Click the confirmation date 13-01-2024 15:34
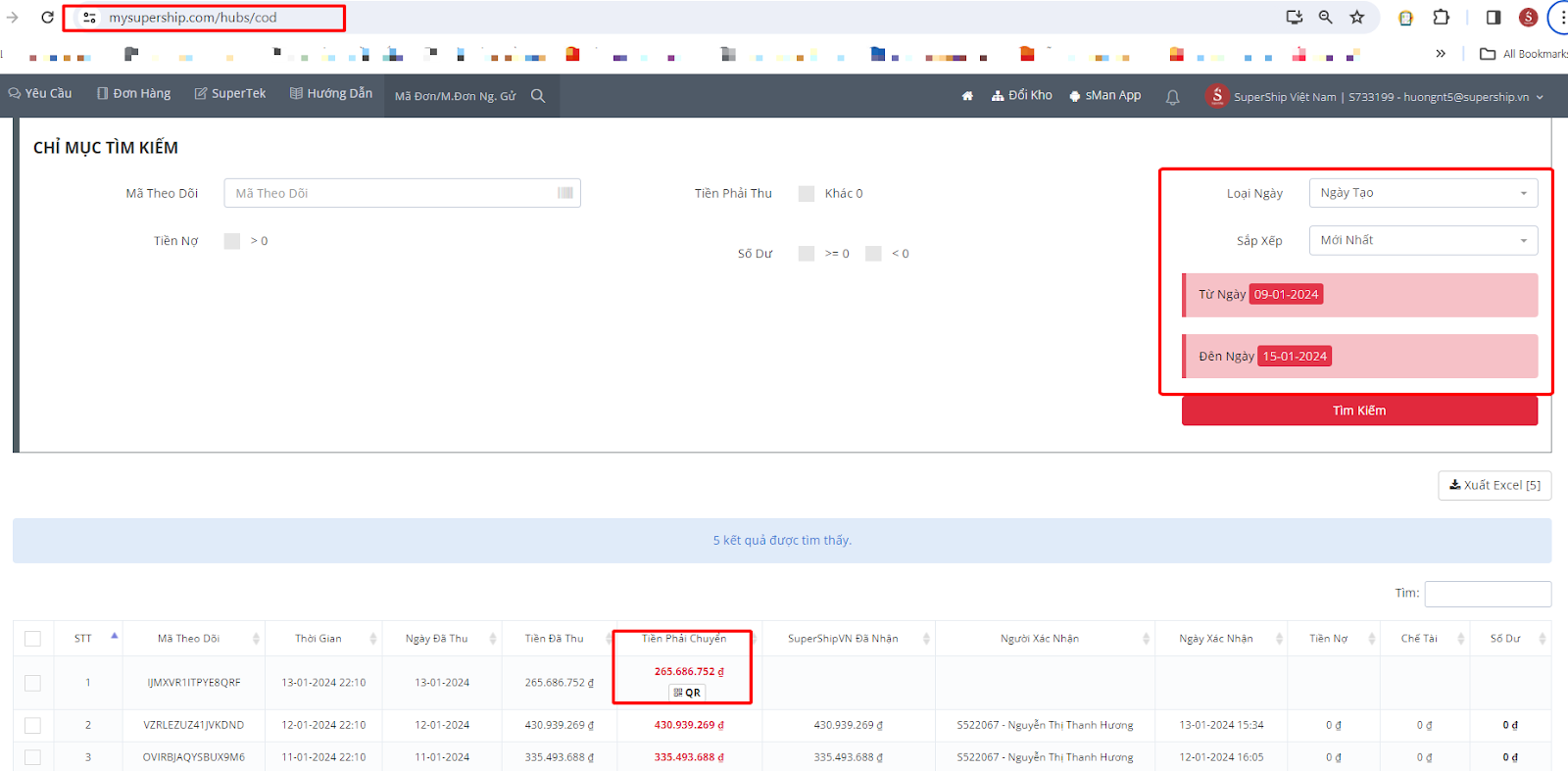1568x771 pixels. click(1221, 726)
